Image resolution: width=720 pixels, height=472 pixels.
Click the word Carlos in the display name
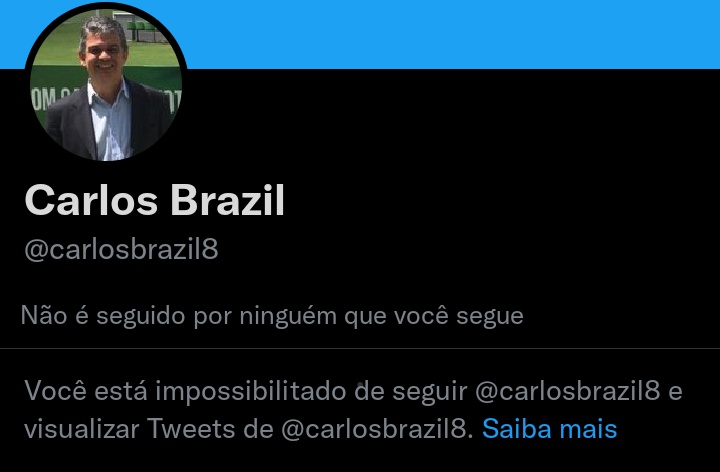(x=91, y=200)
